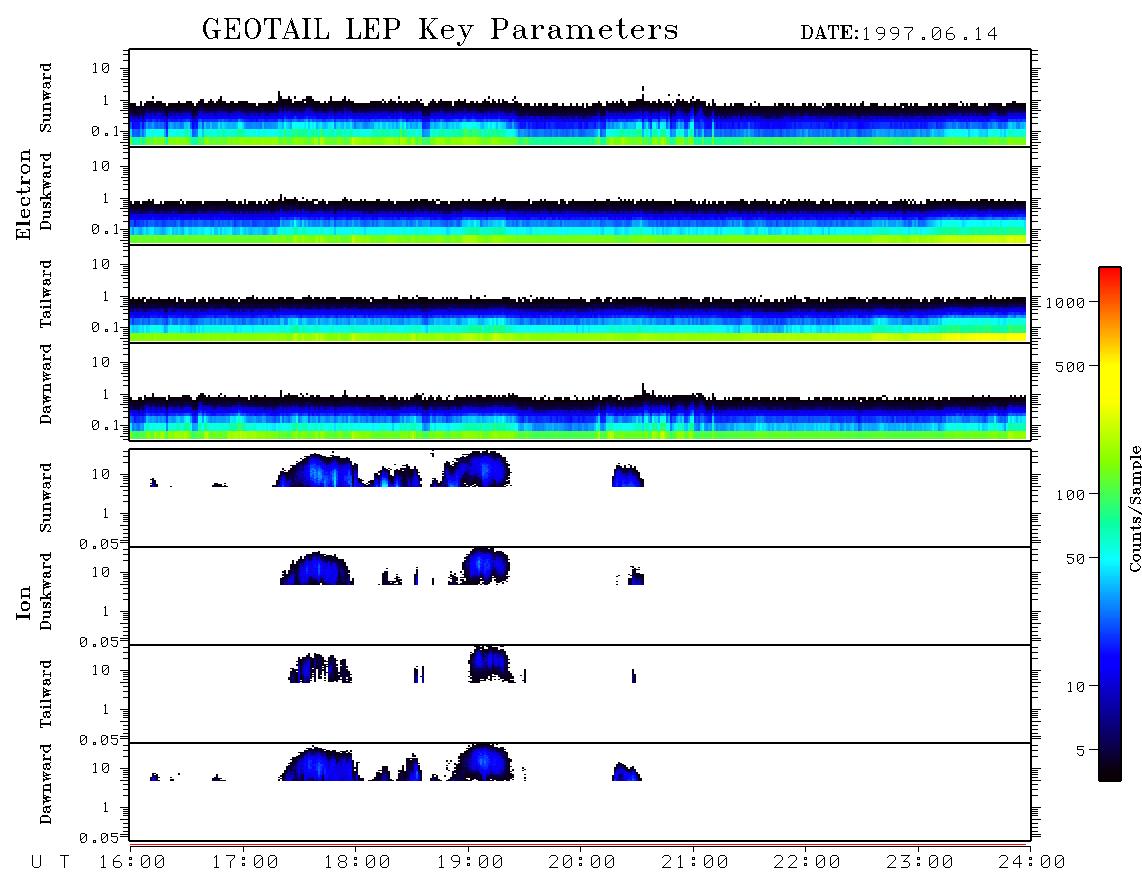The height and width of the screenshot is (880, 1142).
Task: Click the 19:00 time axis label
Action: click(x=470, y=863)
